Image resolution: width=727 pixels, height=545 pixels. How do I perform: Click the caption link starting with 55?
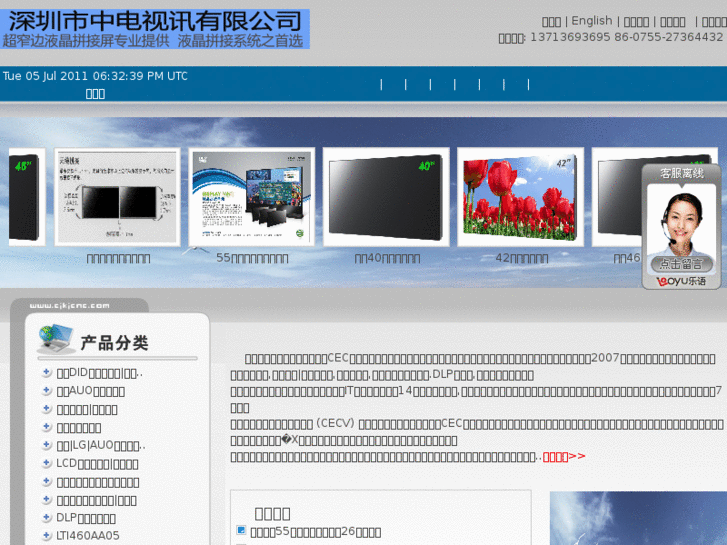[x=252, y=258]
